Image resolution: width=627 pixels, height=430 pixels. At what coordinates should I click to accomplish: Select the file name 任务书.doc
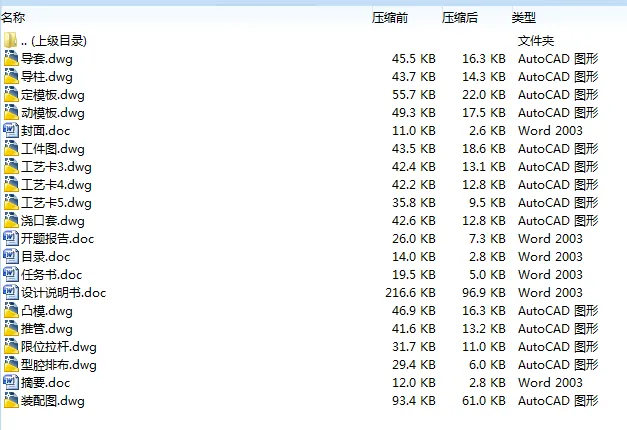[x=52, y=275]
